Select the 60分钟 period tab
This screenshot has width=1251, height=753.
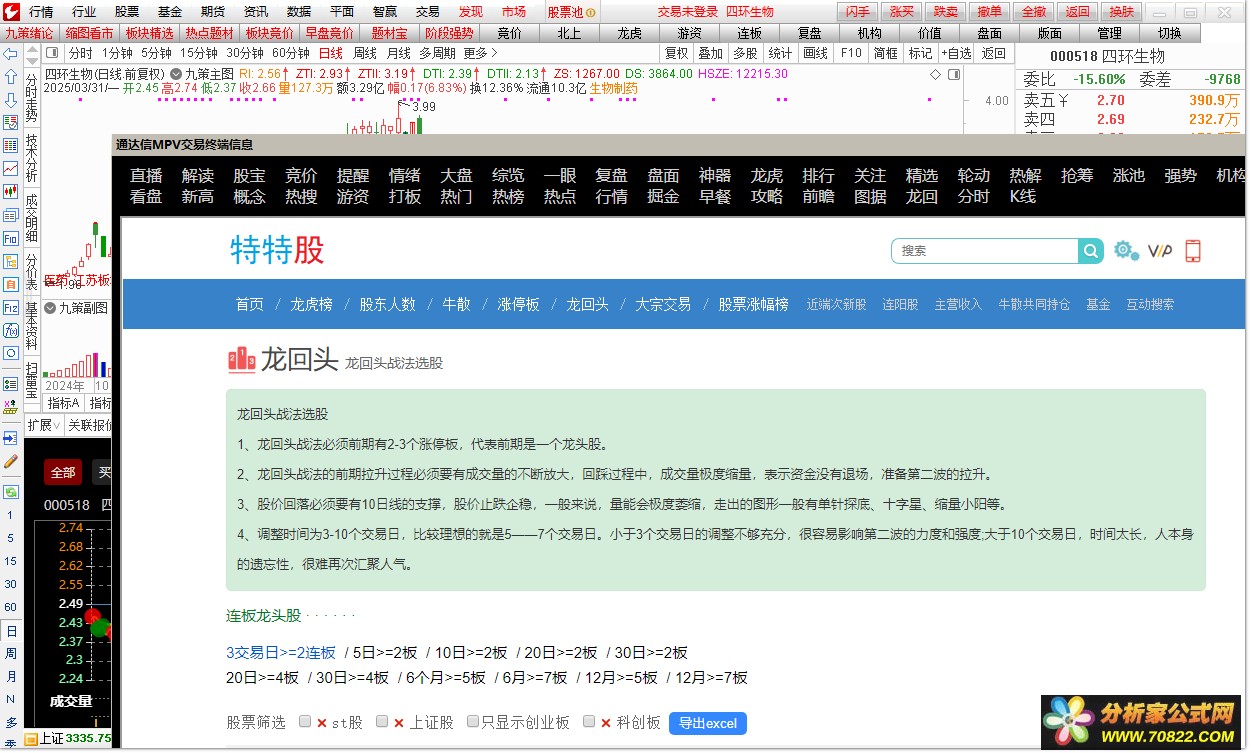click(x=290, y=53)
